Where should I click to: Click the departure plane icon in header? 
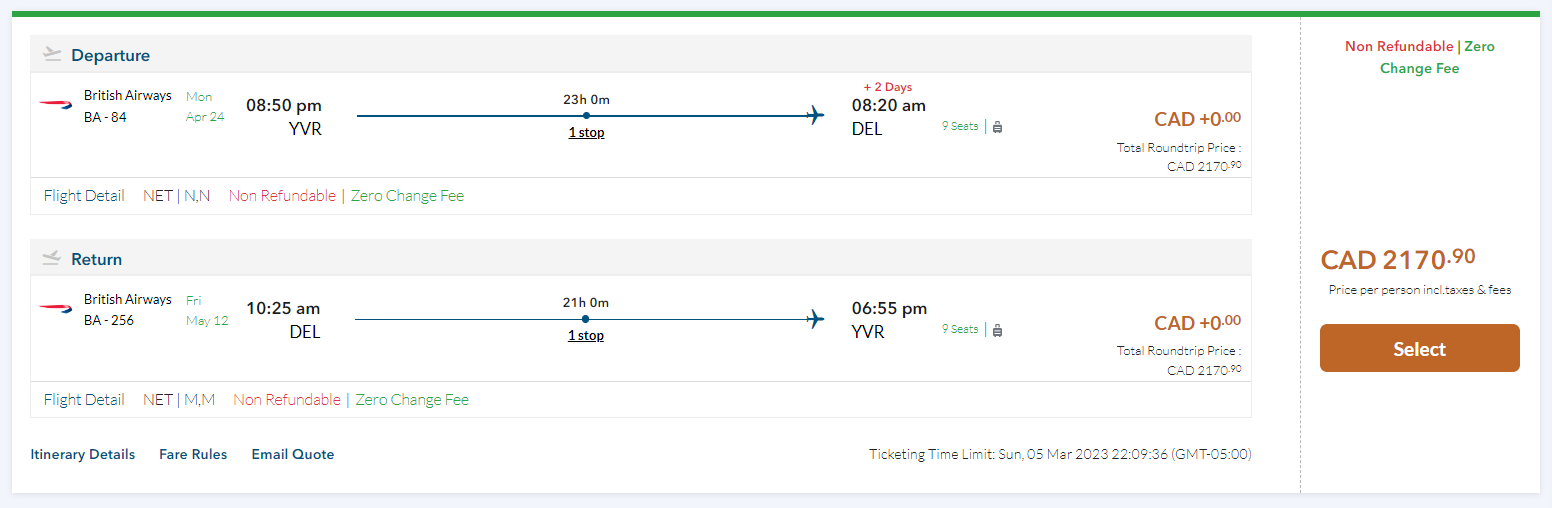pos(53,55)
